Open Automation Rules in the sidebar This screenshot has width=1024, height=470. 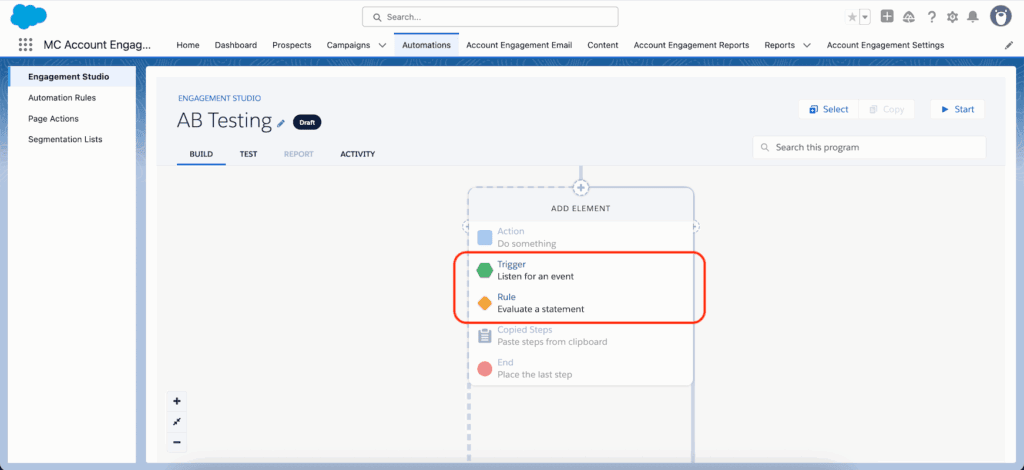(62, 98)
